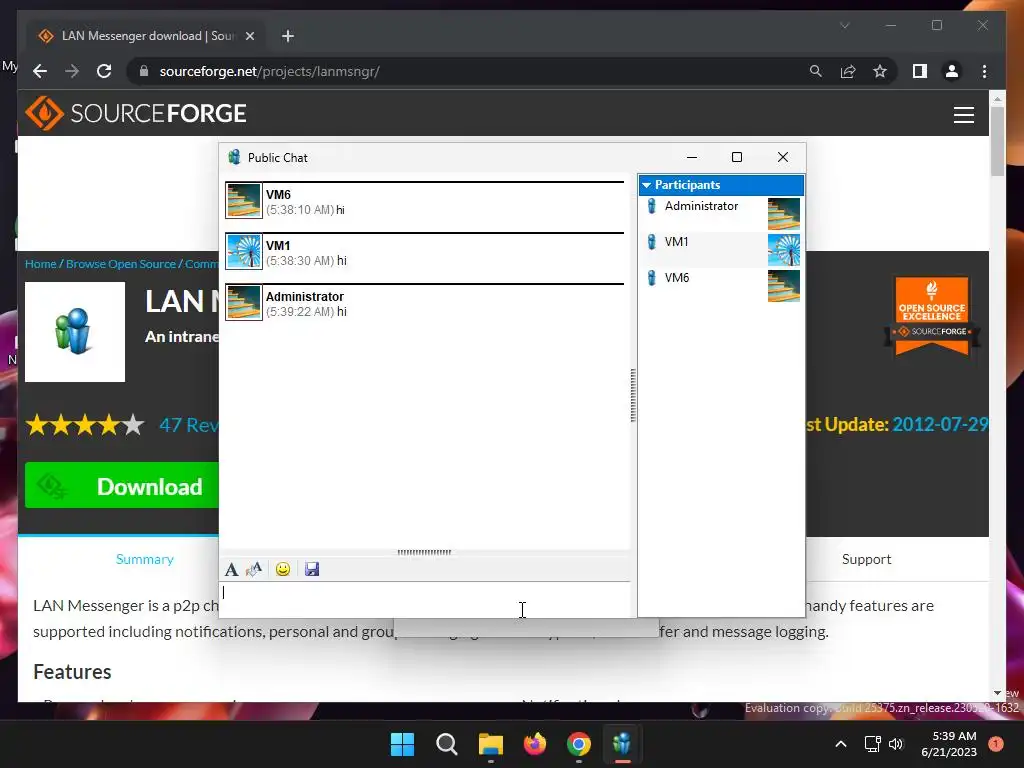Click the Administrator sender name in chat

[304, 296]
